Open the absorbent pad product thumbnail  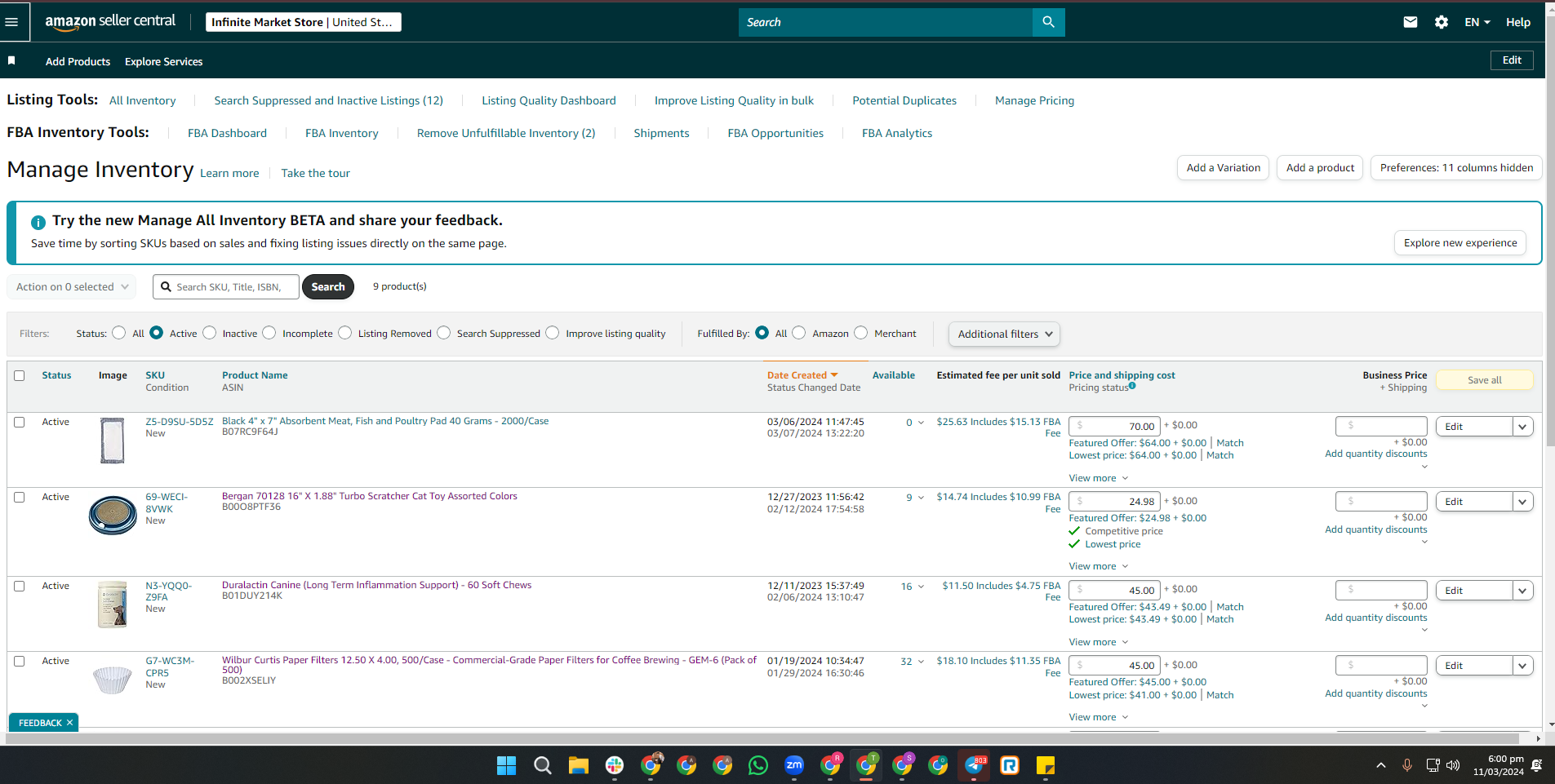113,441
